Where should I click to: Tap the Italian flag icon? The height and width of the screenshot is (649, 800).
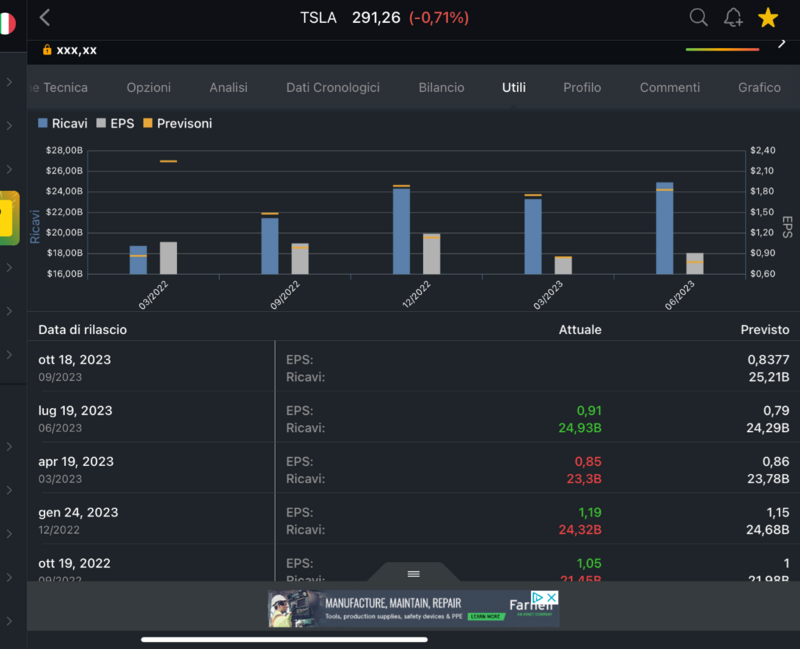click(x=7, y=23)
